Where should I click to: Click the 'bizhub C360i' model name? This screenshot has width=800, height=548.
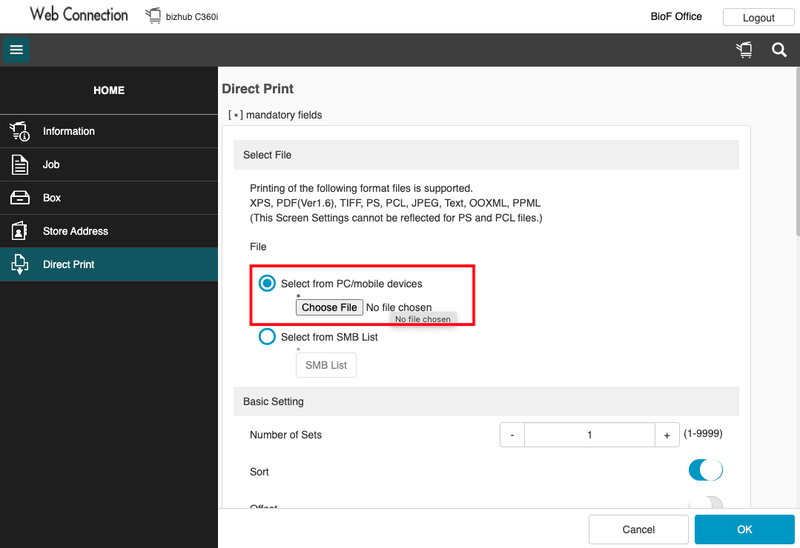click(192, 17)
